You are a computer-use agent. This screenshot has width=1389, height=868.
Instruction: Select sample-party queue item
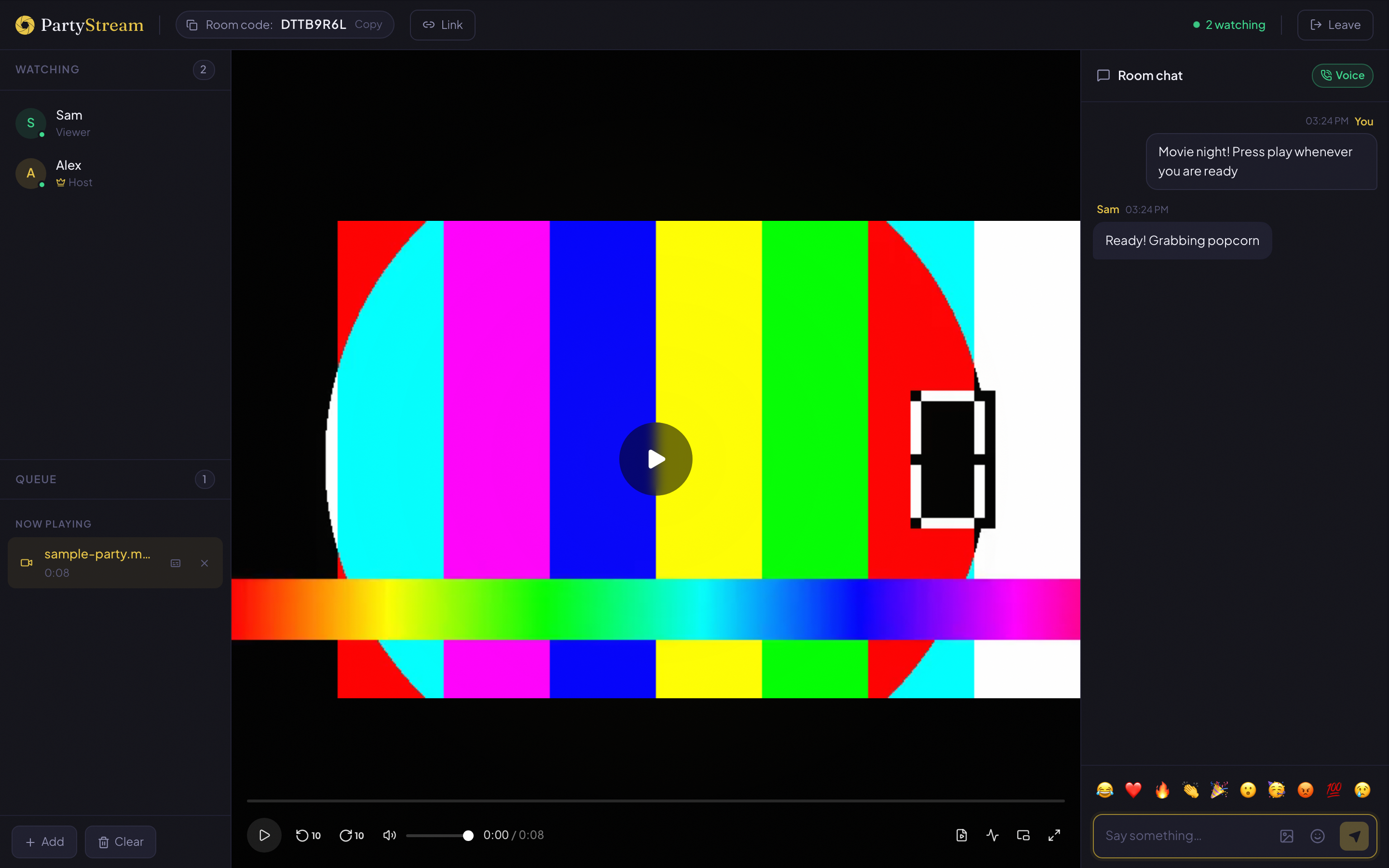tap(115, 563)
